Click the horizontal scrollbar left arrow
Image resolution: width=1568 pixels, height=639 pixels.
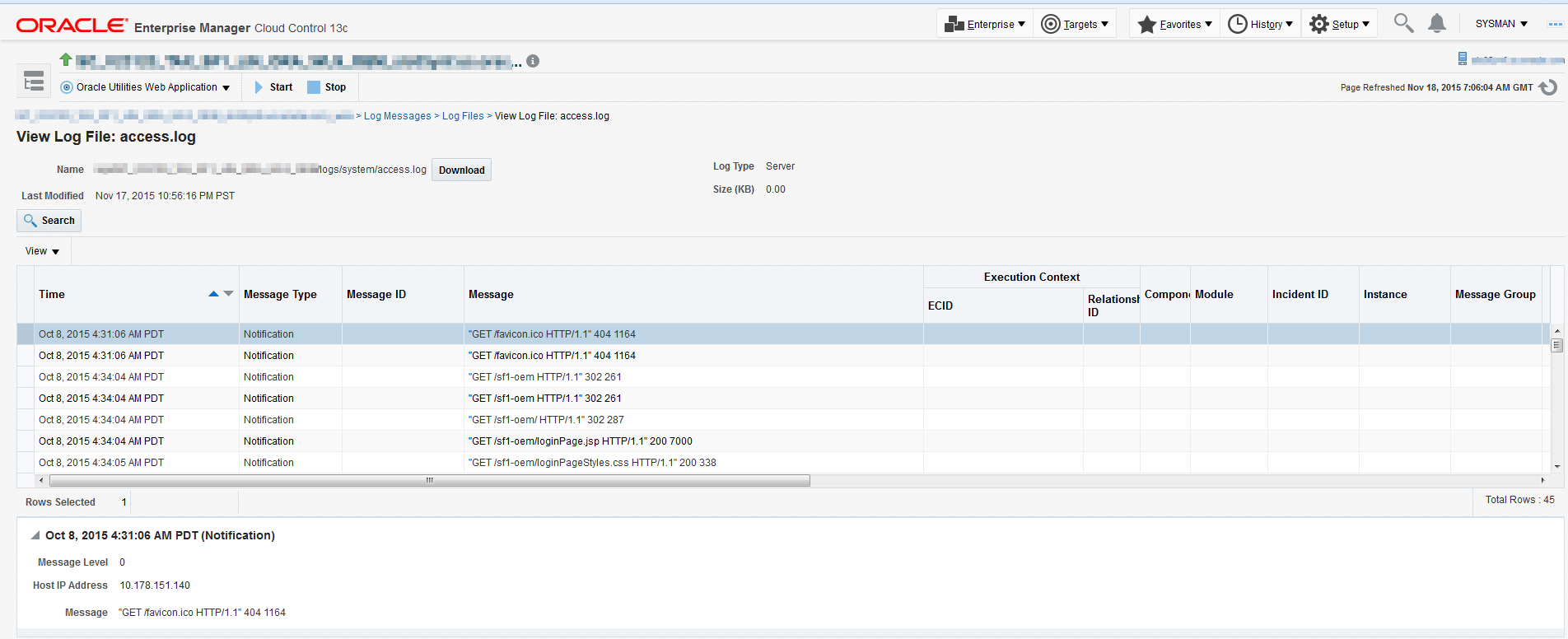tap(41, 480)
